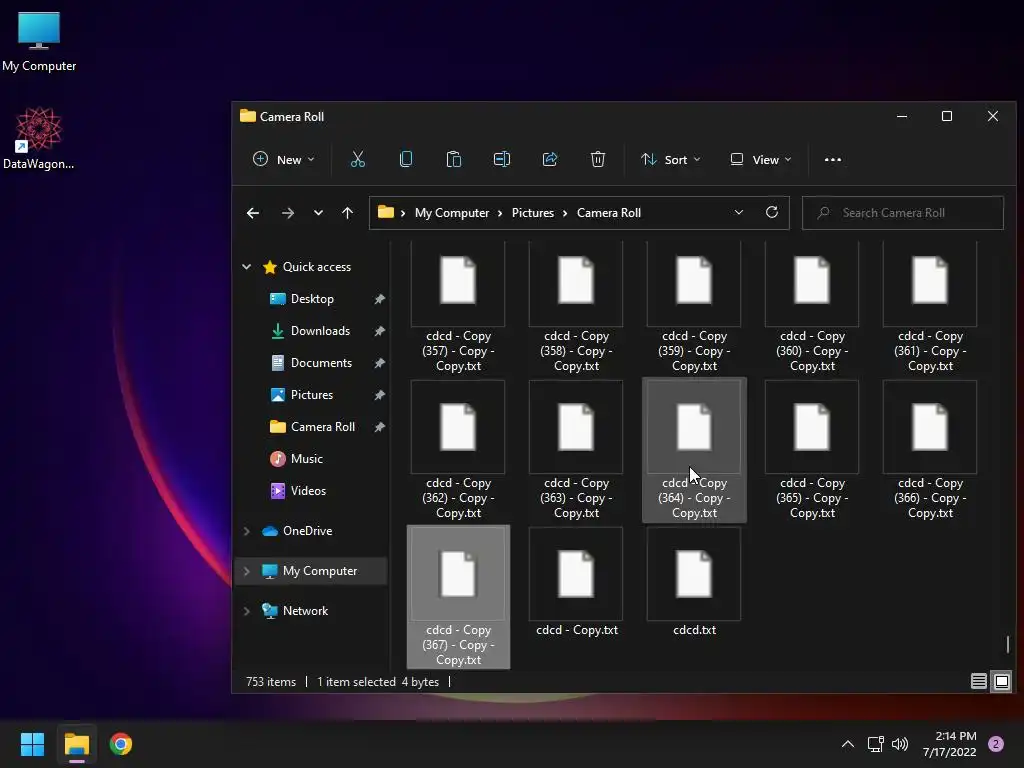
Task: Click pin icon next to Camera Roll
Action: point(379,427)
